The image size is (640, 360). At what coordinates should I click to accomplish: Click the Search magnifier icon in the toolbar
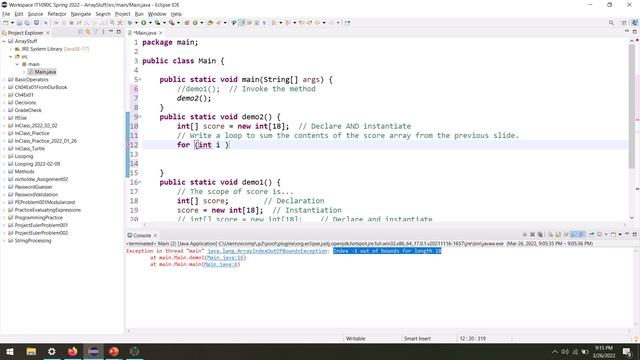tap(611, 23)
